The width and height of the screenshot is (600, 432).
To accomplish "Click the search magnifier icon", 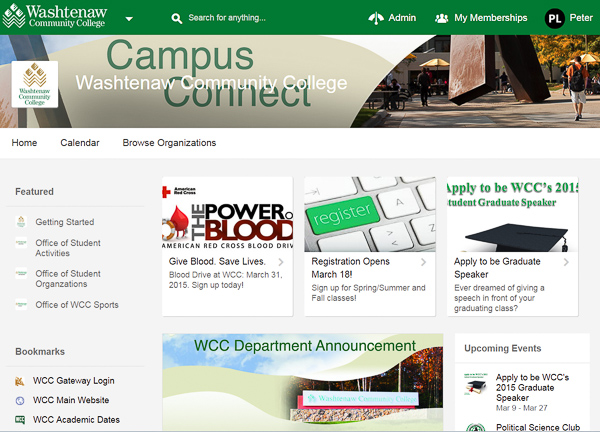I will coord(177,18).
